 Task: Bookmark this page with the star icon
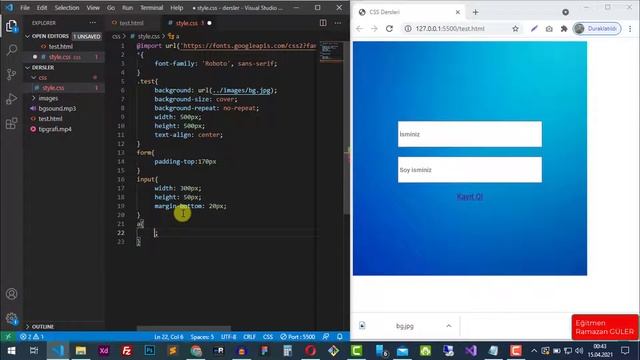[516, 29]
